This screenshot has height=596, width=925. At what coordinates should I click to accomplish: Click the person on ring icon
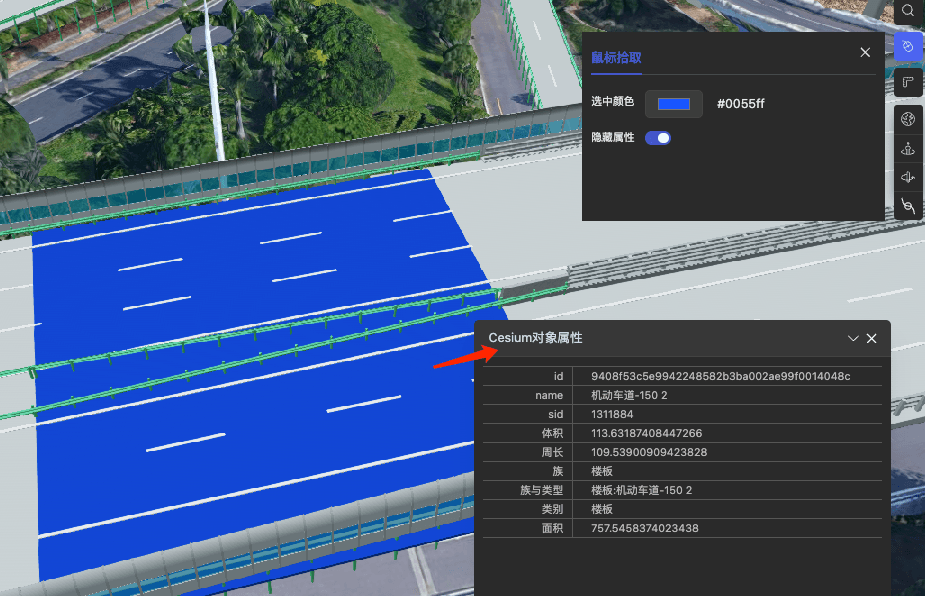908,149
